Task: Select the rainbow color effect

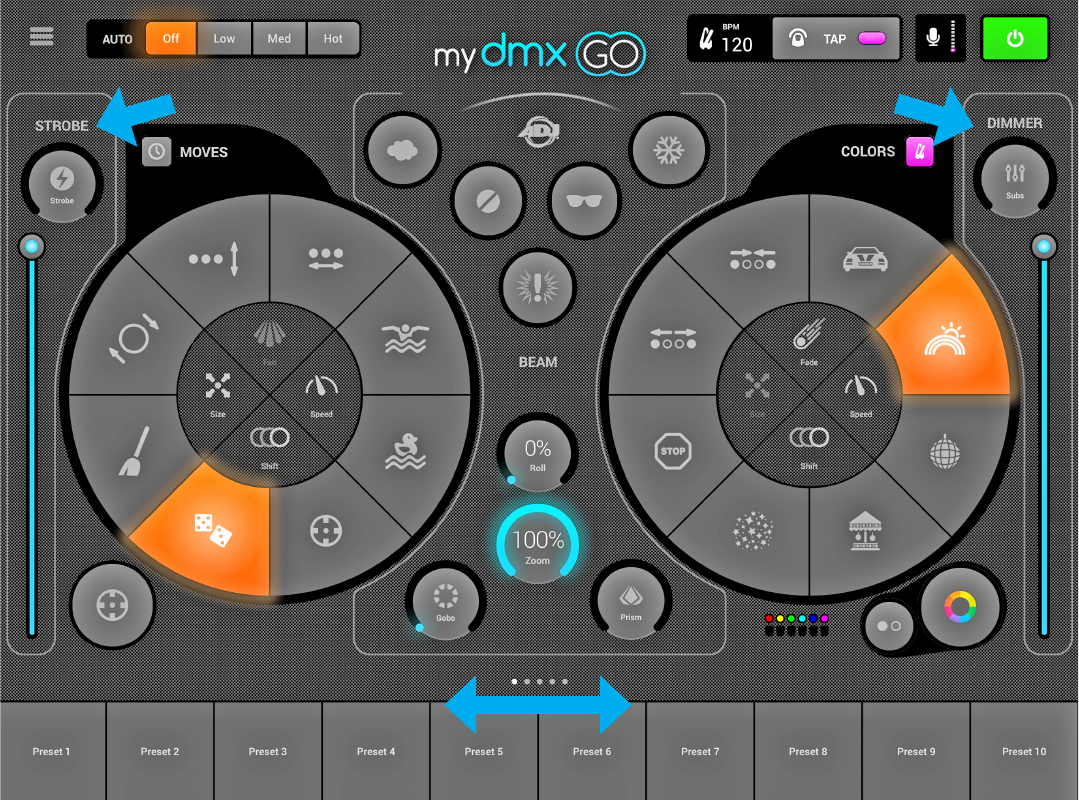Action: 945,339
